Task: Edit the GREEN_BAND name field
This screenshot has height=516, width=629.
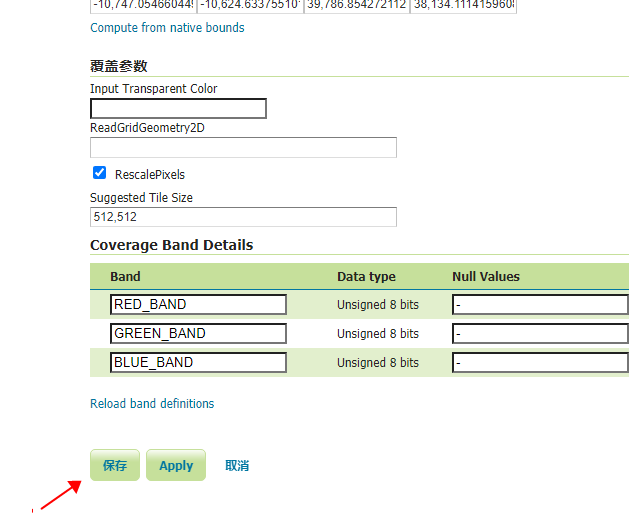Action: point(198,333)
